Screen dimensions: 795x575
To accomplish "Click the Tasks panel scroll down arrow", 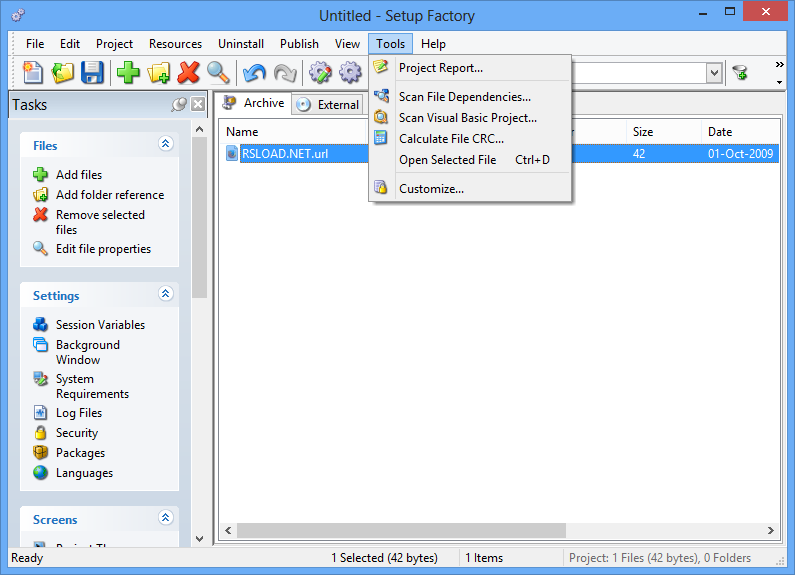I will [199, 538].
